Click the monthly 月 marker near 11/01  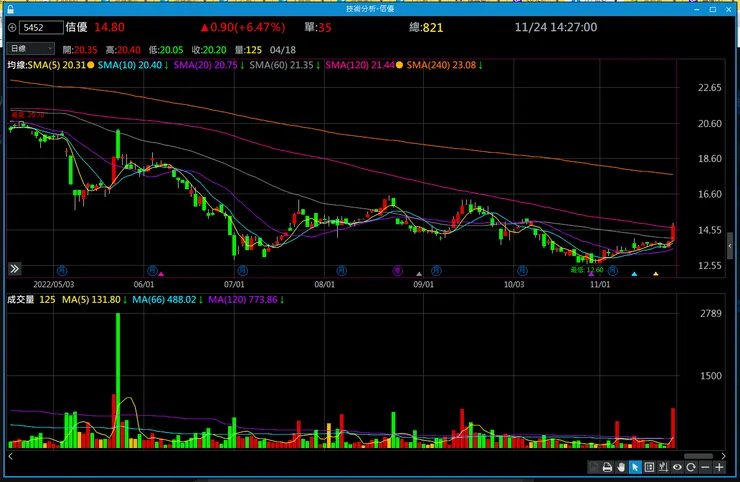coord(613,271)
